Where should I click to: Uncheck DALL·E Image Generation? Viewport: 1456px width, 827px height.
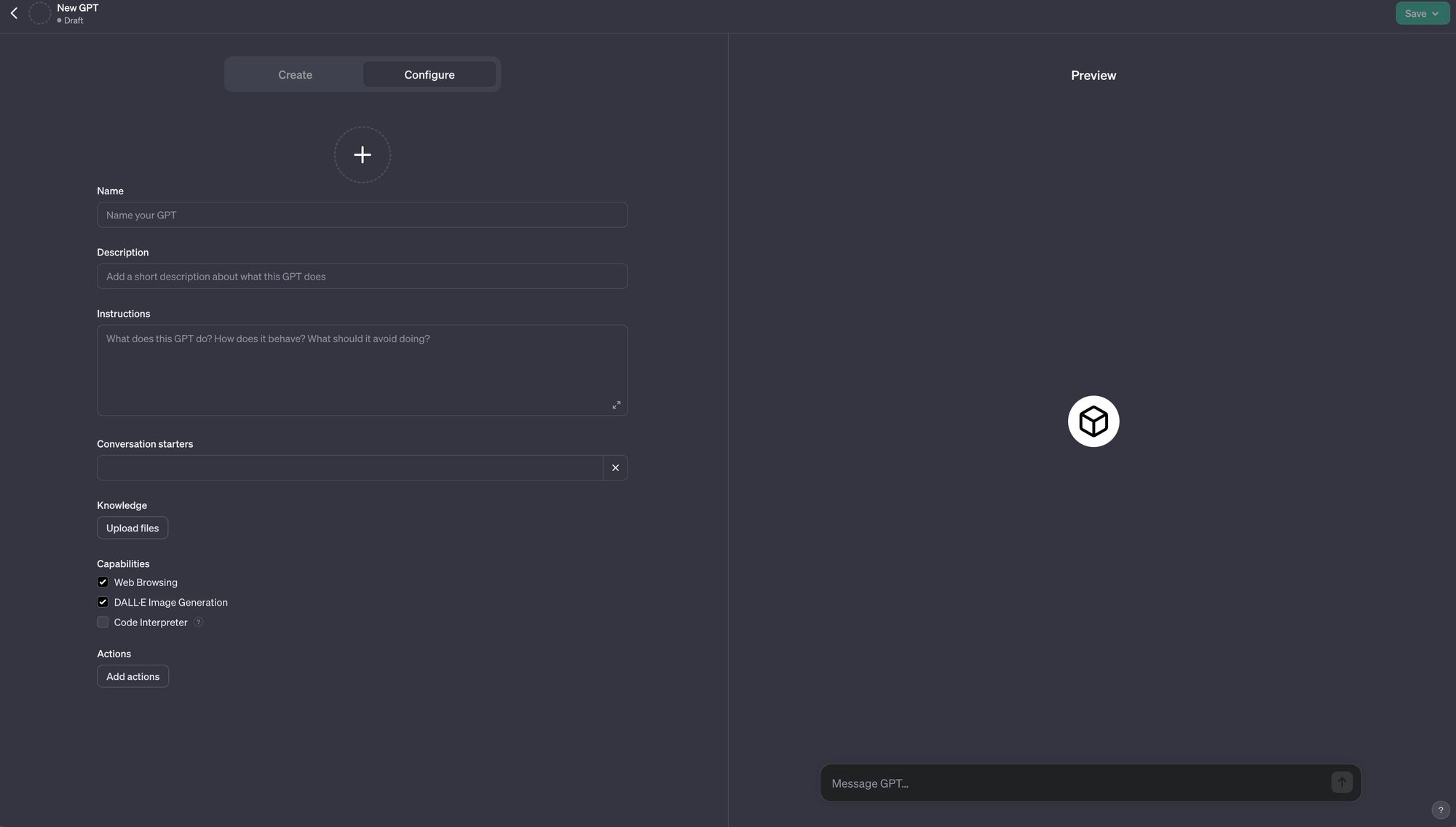point(103,602)
